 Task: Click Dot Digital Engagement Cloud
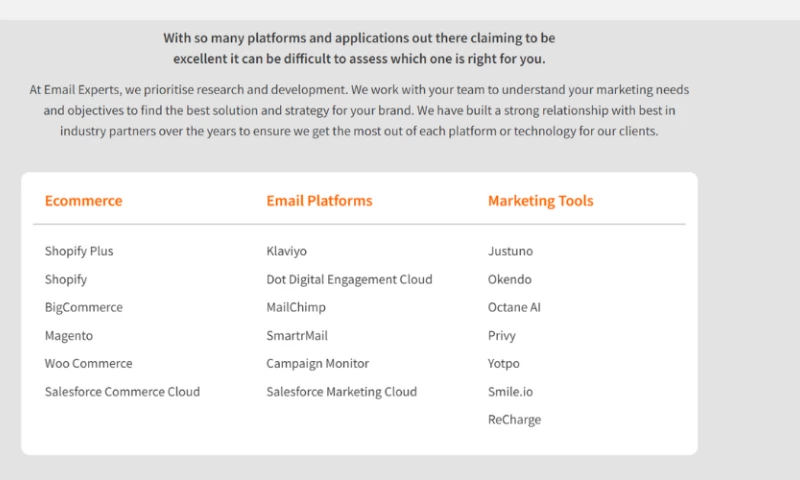[x=349, y=279]
